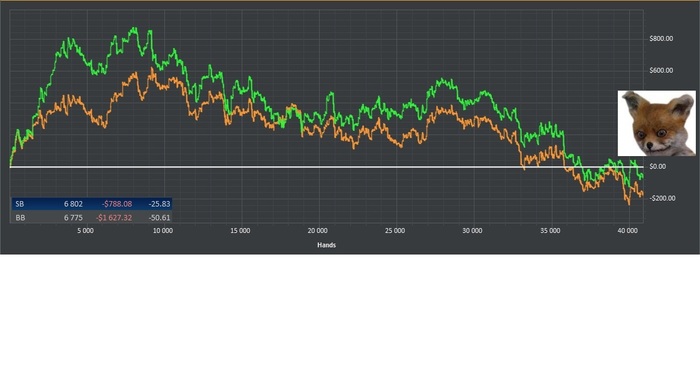Click the 5 000 hands axis label

(85, 231)
